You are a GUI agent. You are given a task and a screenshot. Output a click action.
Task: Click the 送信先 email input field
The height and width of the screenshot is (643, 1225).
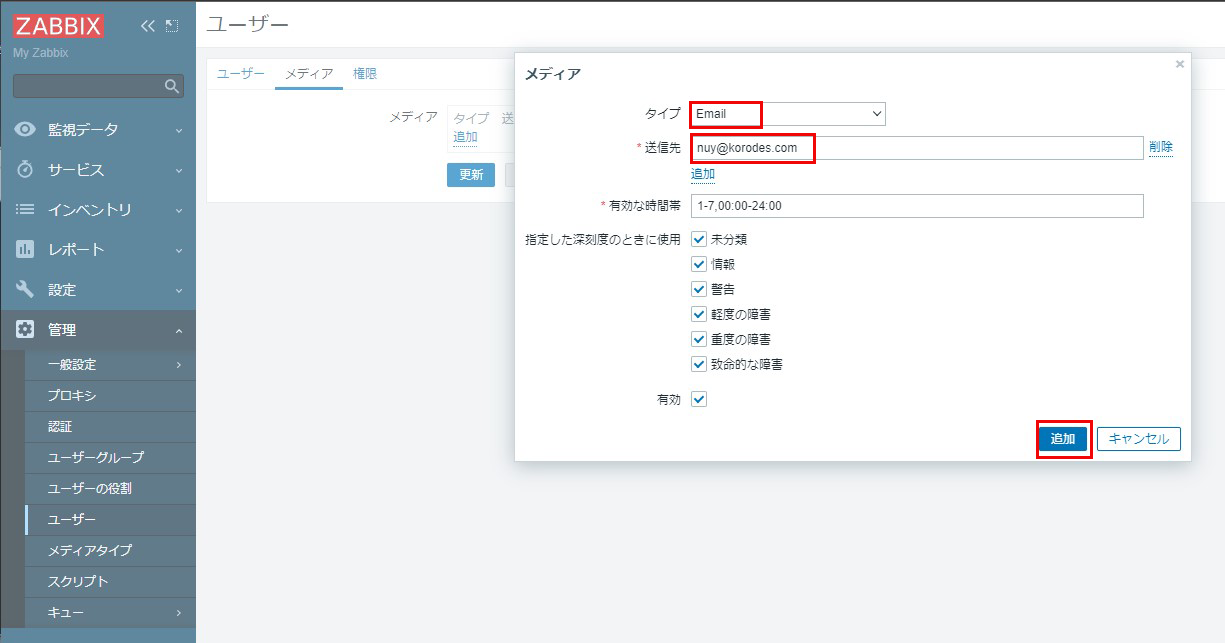tap(917, 148)
